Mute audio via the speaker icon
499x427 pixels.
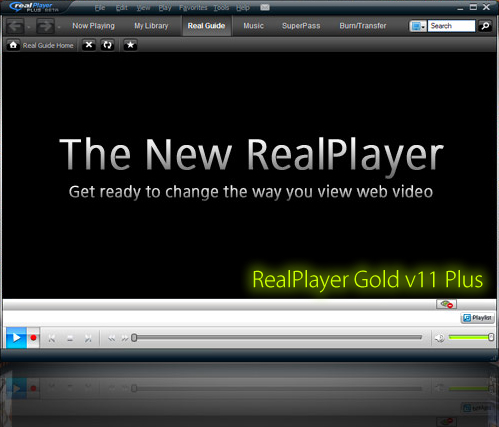pyautogui.click(x=439, y=338)
